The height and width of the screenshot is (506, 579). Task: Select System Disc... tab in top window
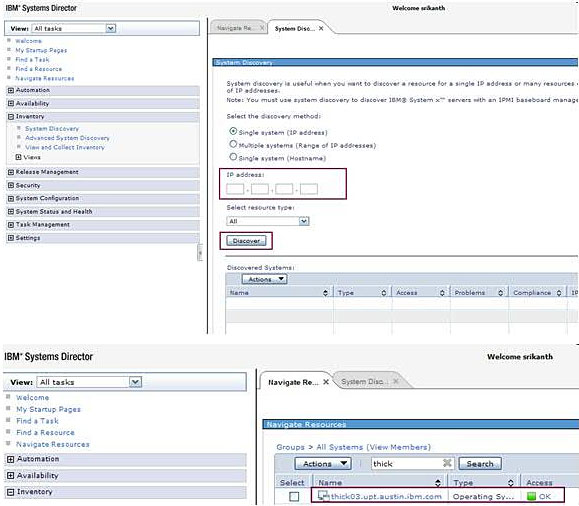tap(295, 28)
